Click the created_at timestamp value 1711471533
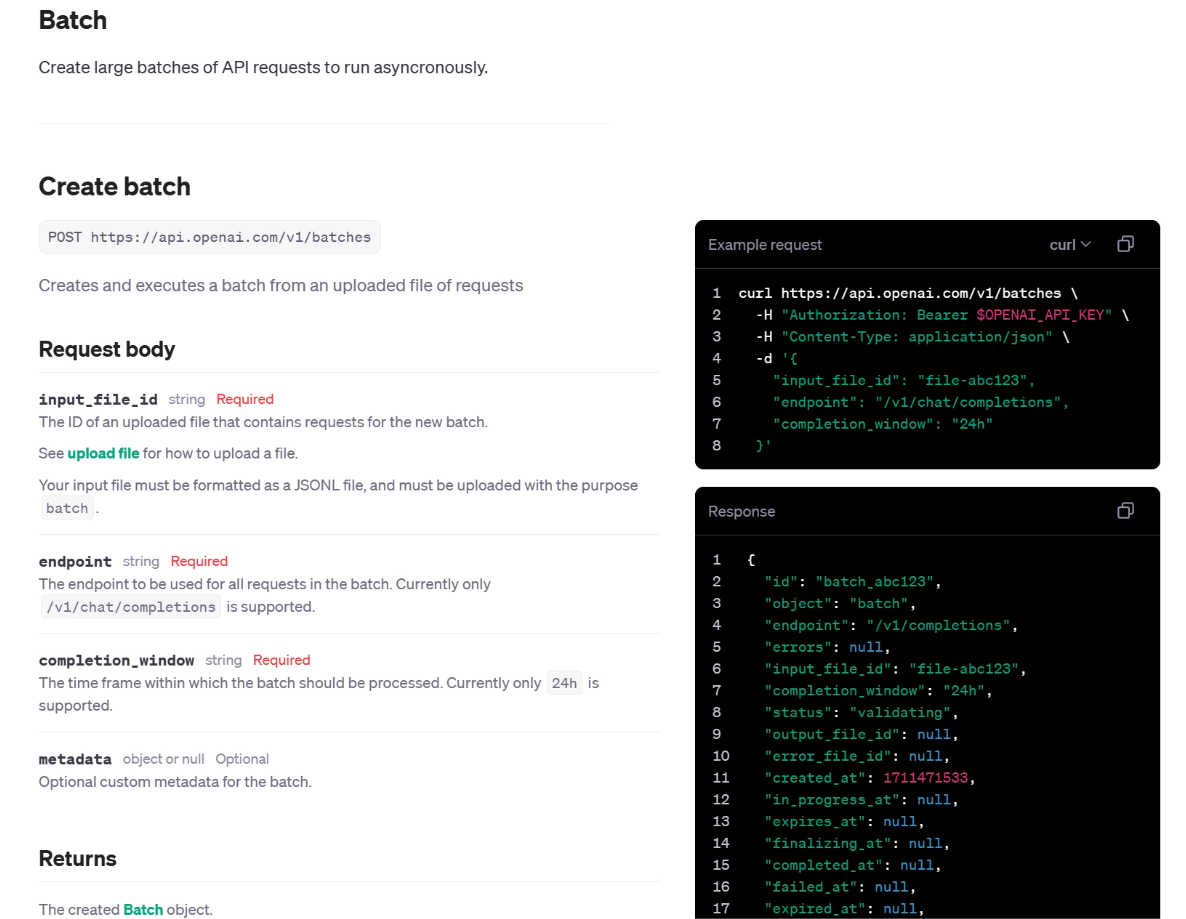 [x=927, y=778]
